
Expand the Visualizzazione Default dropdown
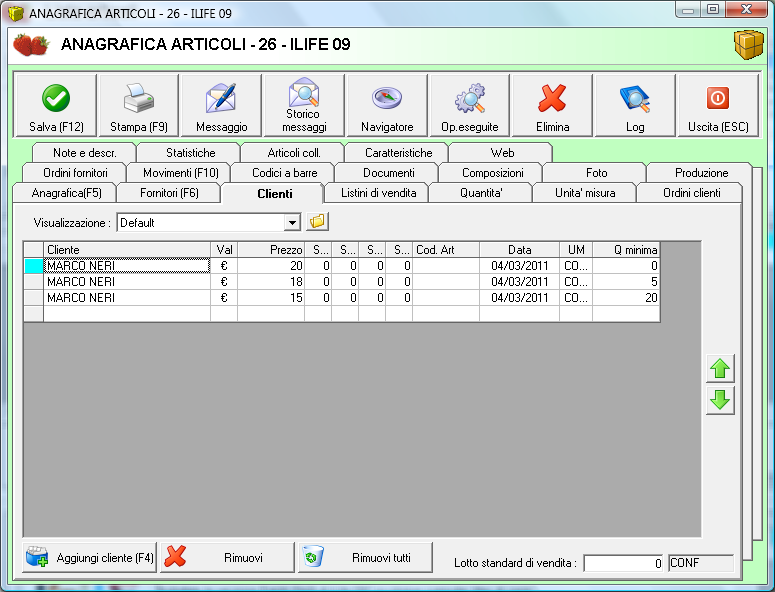point(292,222)
